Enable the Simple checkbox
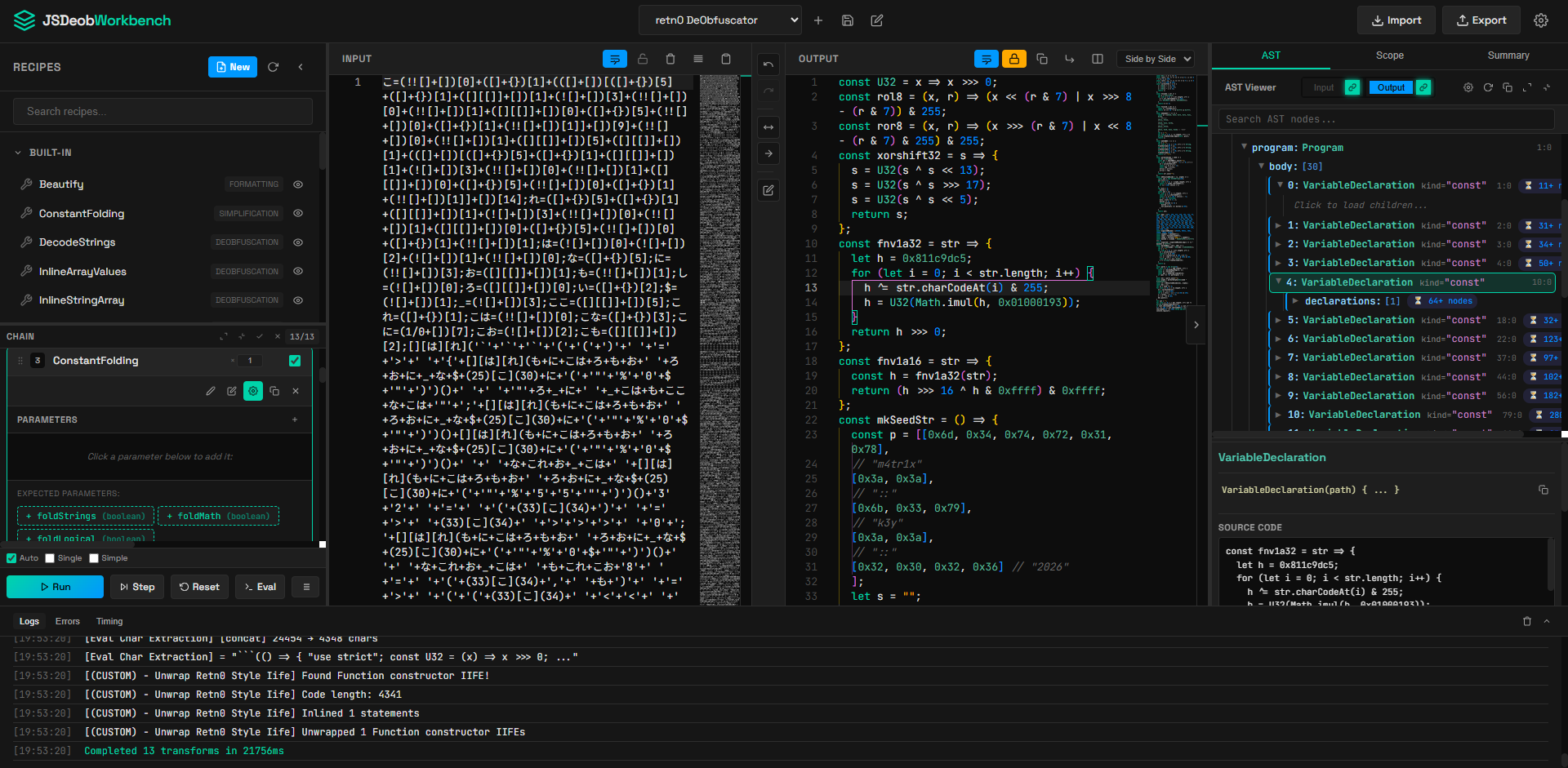Image resolution: width=1568 pixels, height=768 pixels. point(94,558)
